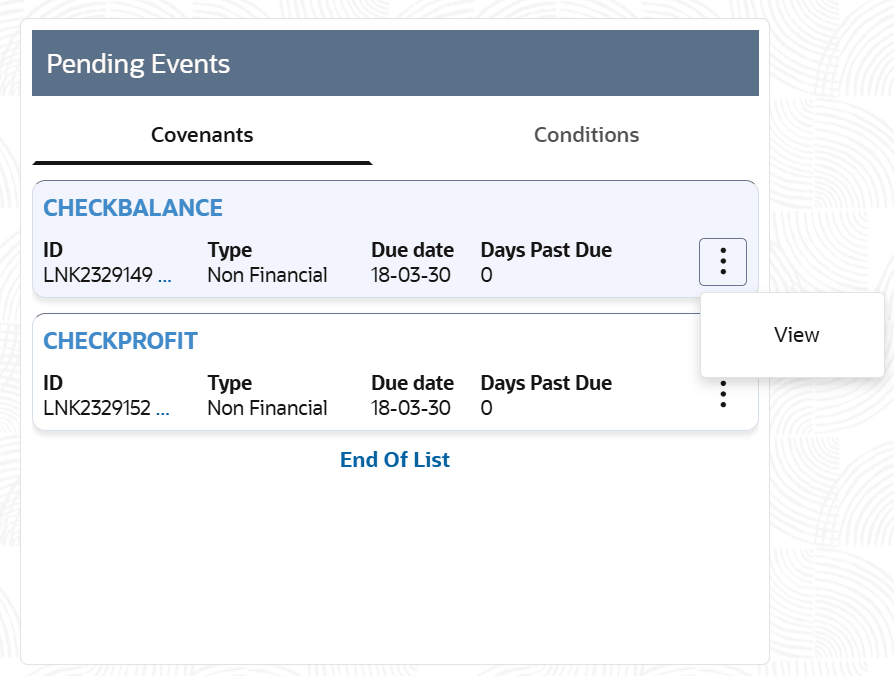Expand truncated ID LNK2329149 ellipsis
The image size is (894, 676).
(x=164, y=276)
